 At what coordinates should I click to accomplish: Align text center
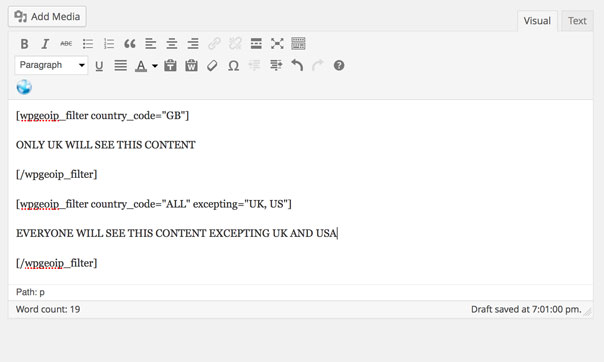tap(172, 44)
